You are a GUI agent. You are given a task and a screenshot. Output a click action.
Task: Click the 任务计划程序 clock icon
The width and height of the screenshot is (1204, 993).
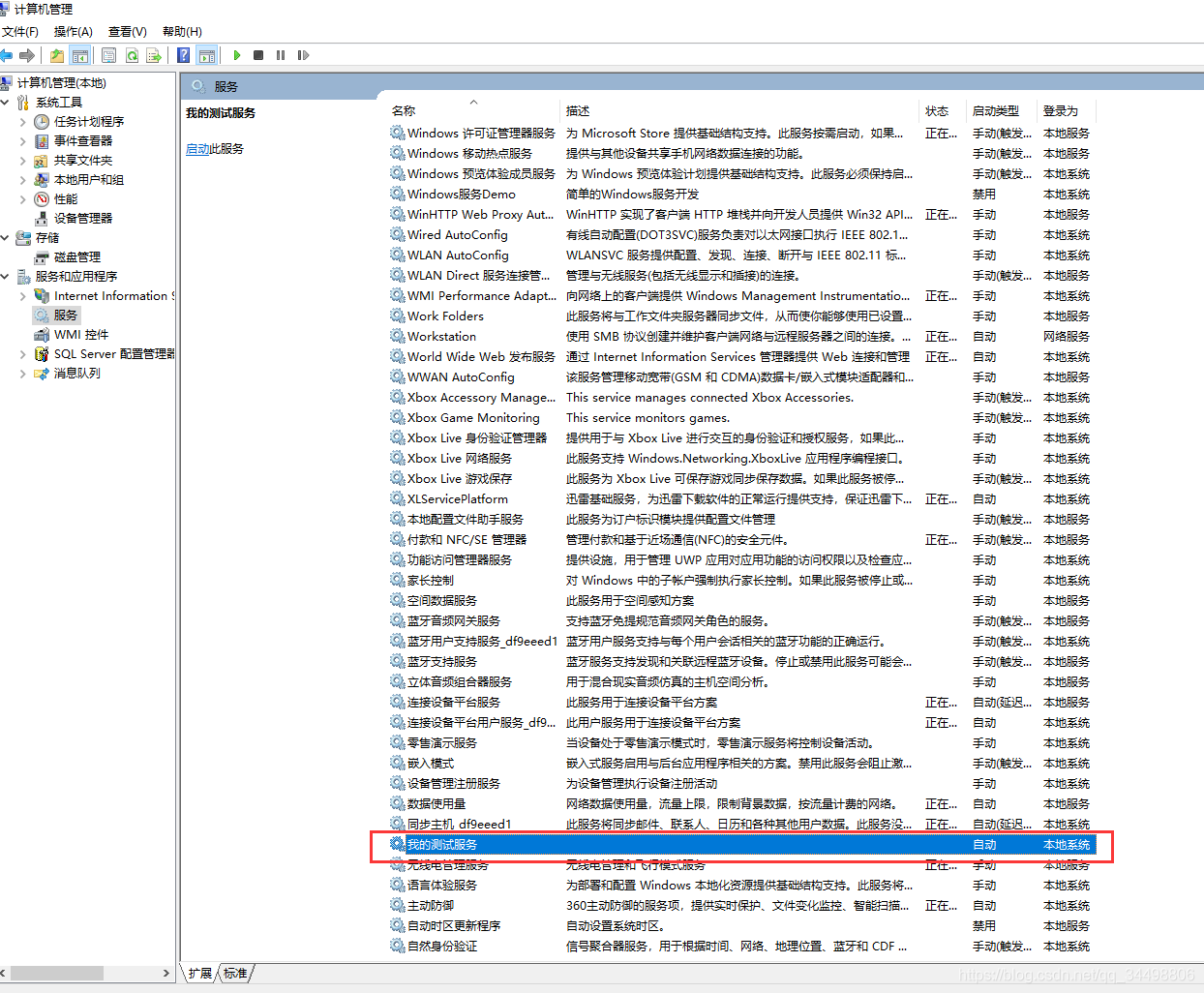(x=42, y=122)
